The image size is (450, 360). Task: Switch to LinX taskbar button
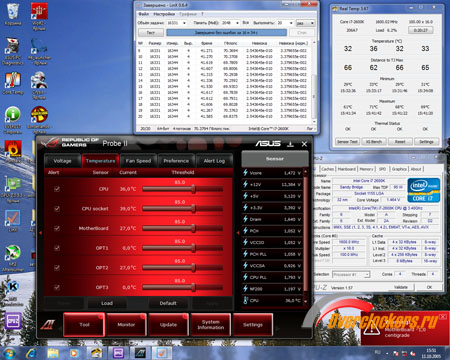coord(162,353)
